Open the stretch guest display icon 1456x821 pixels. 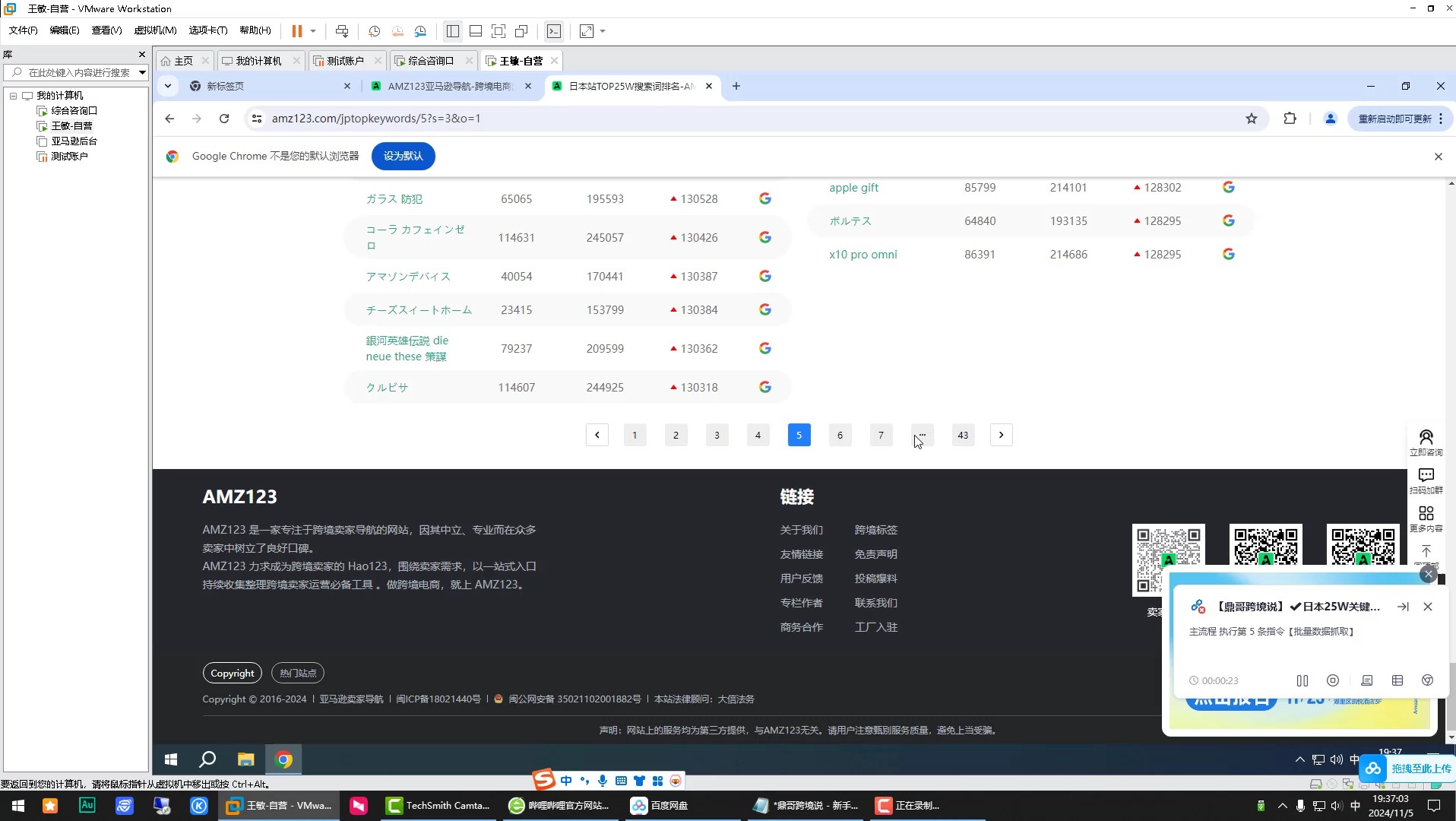[587, 31]
